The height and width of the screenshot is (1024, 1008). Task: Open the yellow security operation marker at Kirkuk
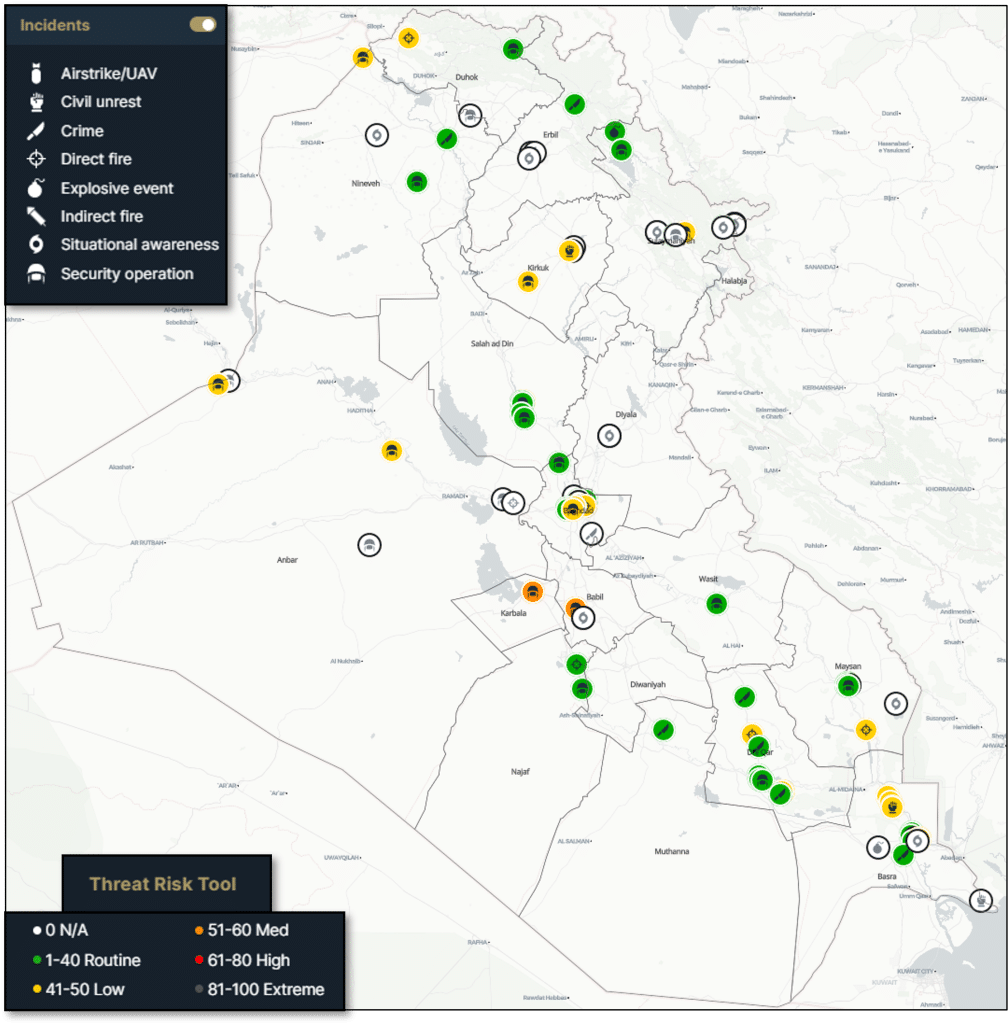tap(528, 282)
